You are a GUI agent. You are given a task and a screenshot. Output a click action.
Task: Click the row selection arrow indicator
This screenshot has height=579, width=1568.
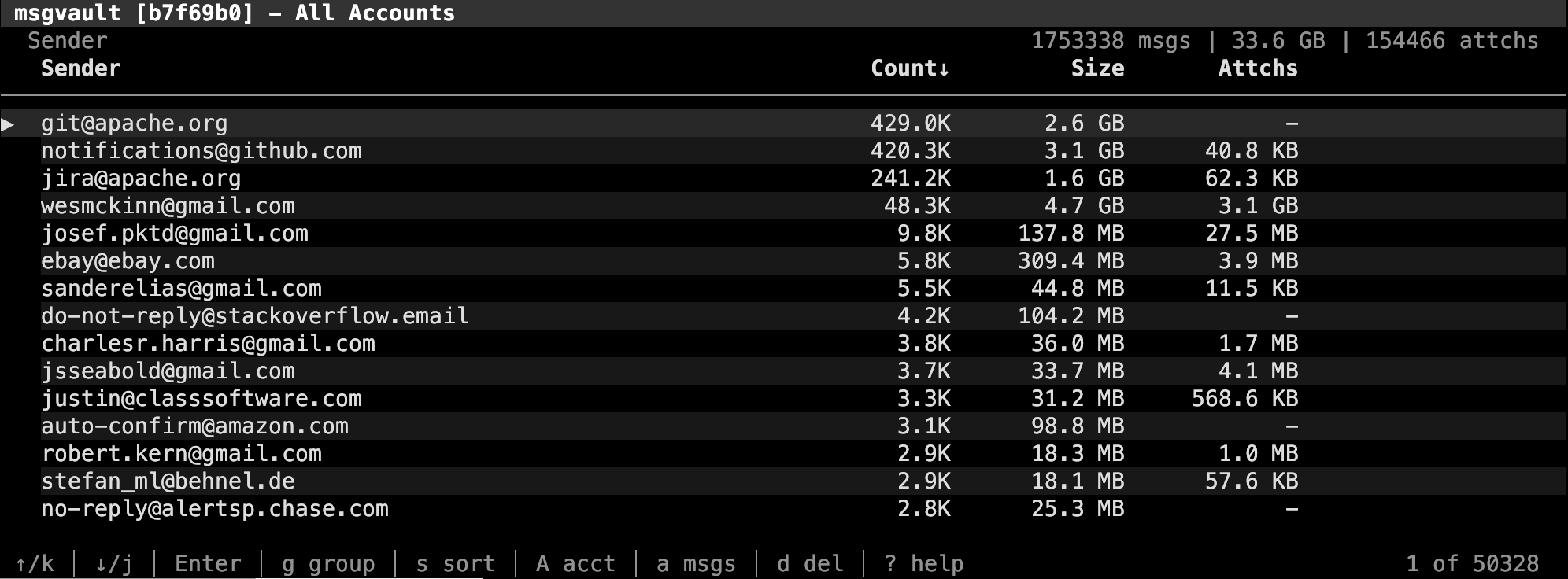pyautogui.click(x=9, y=124)
